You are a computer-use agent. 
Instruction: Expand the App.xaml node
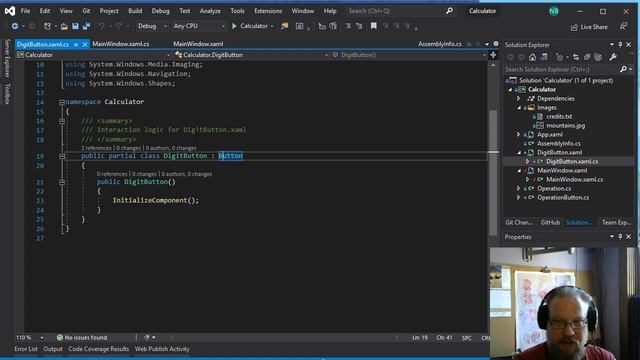tap(518, 134)
